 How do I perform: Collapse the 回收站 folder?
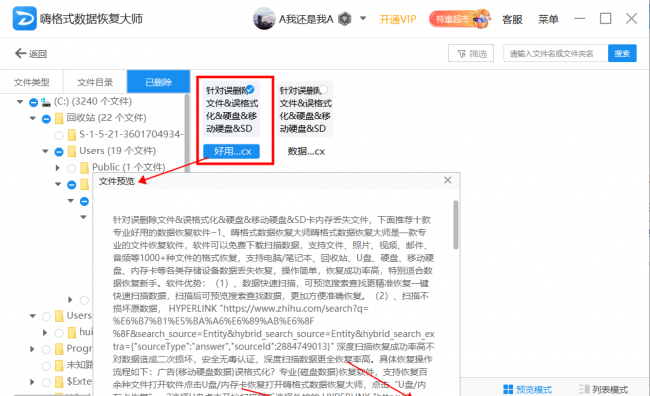click(x=32, y=118)
